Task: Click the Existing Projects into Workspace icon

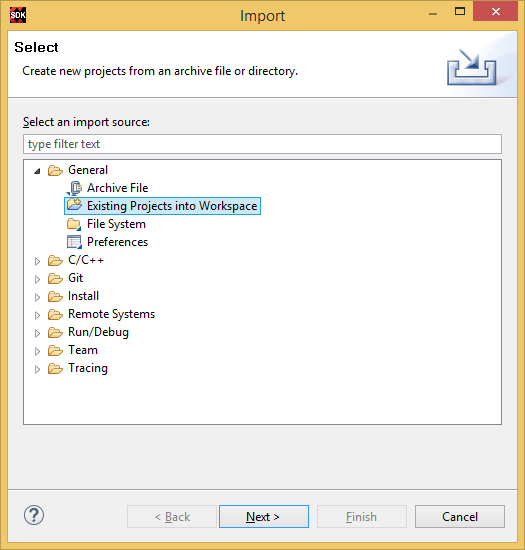Action: pos(74,205)
